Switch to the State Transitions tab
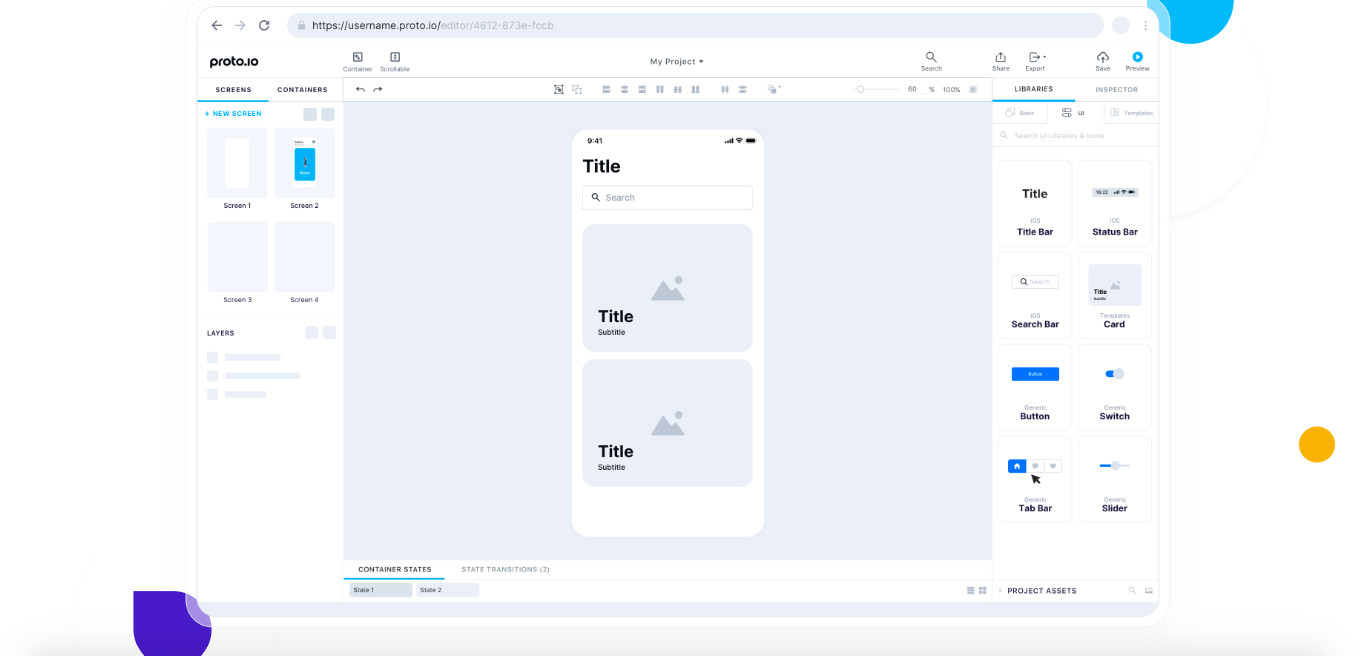Image resolution: width=1366 pixels, height=656 pixels. [x=504, y=569]
